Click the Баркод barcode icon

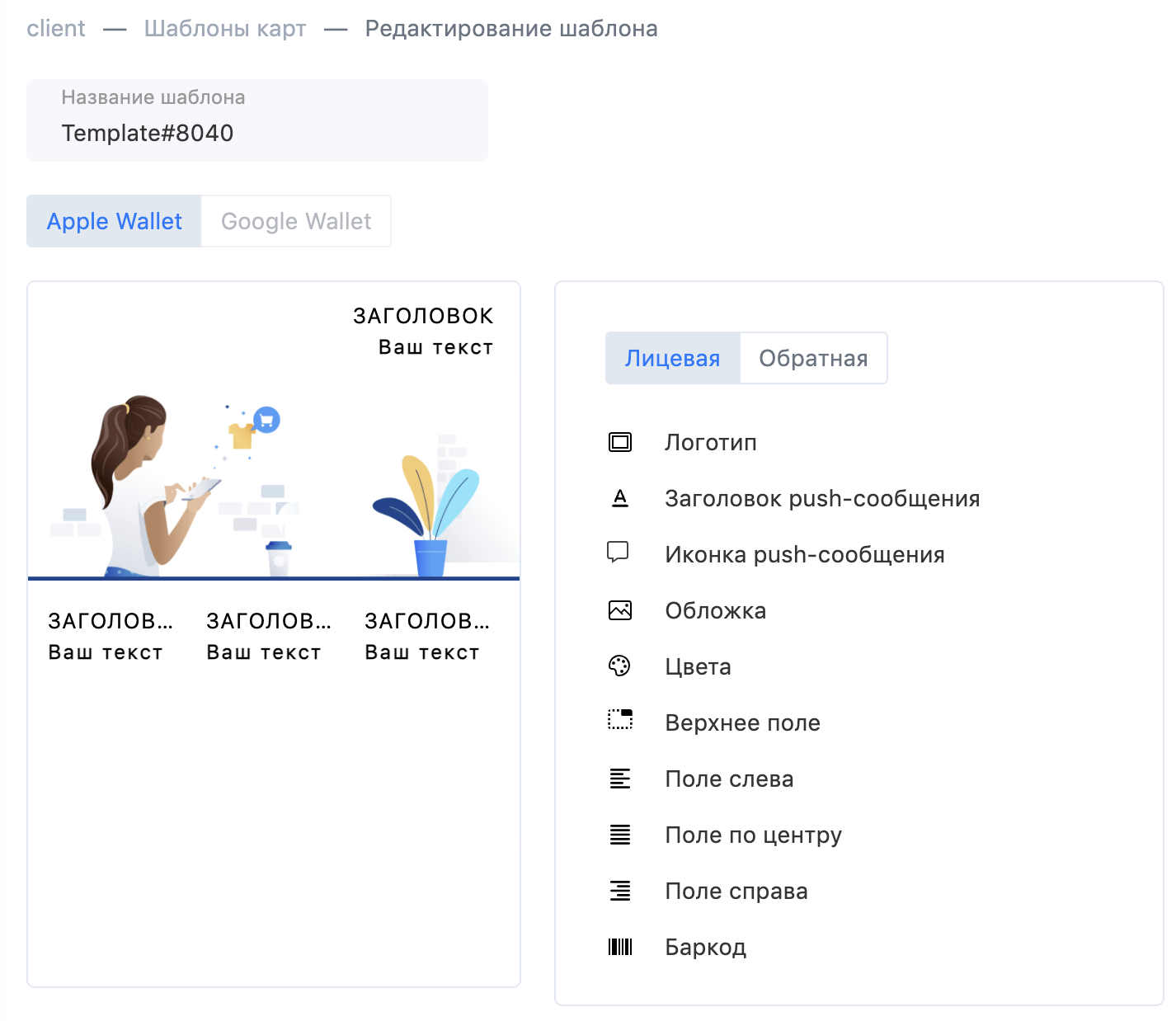tap(620, 947)
